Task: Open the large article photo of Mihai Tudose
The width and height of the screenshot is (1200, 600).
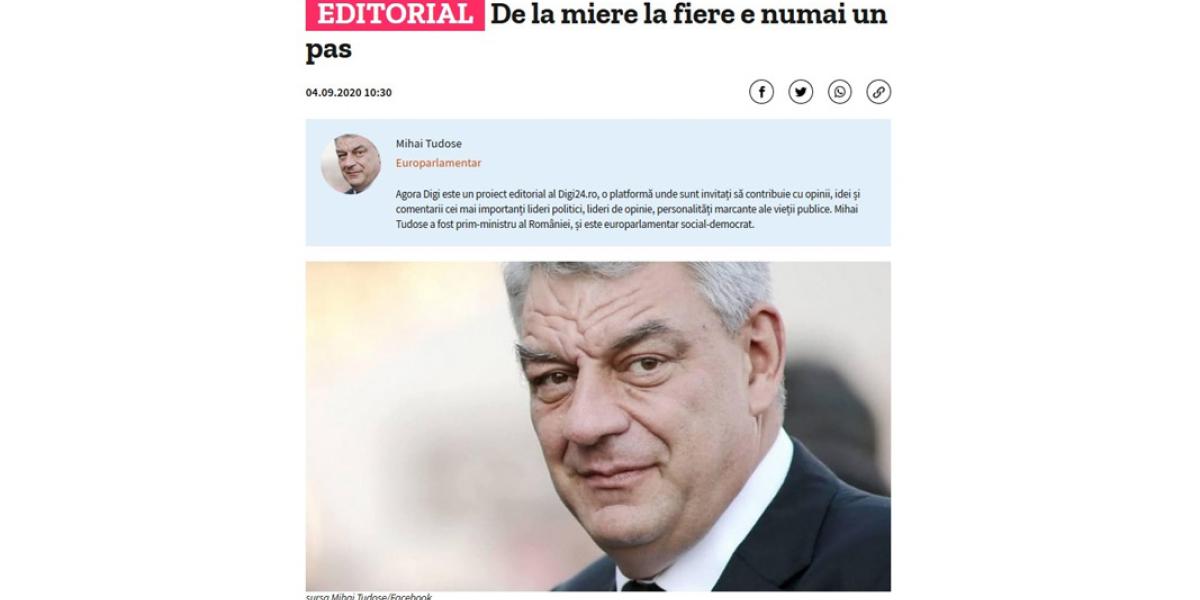Action: click(x=598, y=426)
